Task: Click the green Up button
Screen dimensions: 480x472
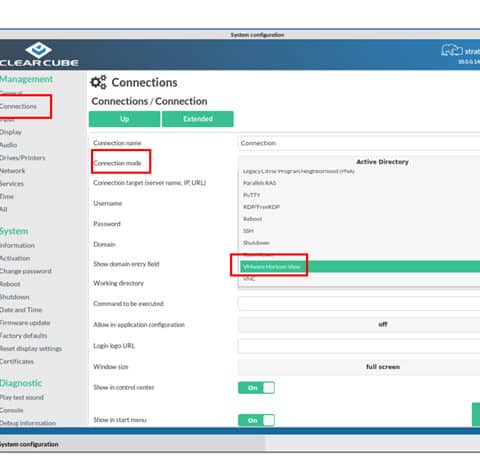Action: tap(124, 119)
